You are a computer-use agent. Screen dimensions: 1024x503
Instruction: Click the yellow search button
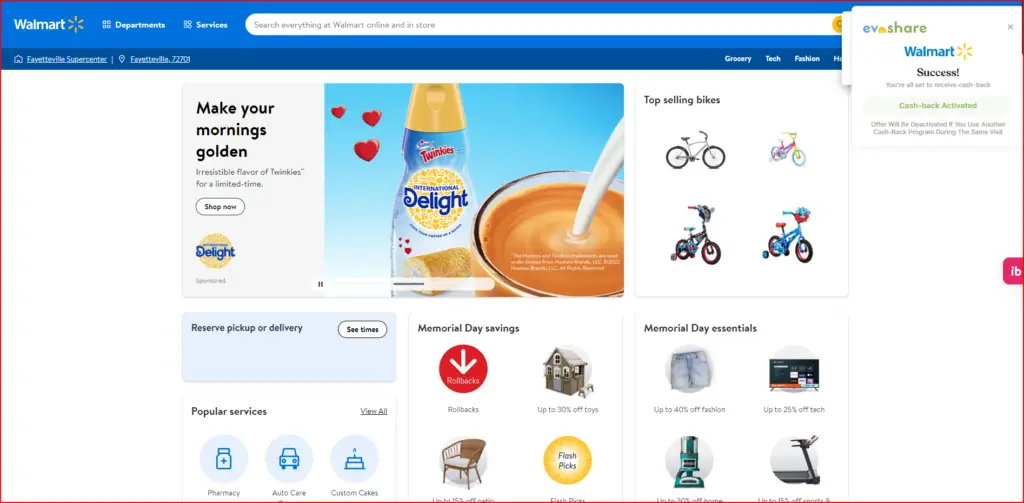837,25
